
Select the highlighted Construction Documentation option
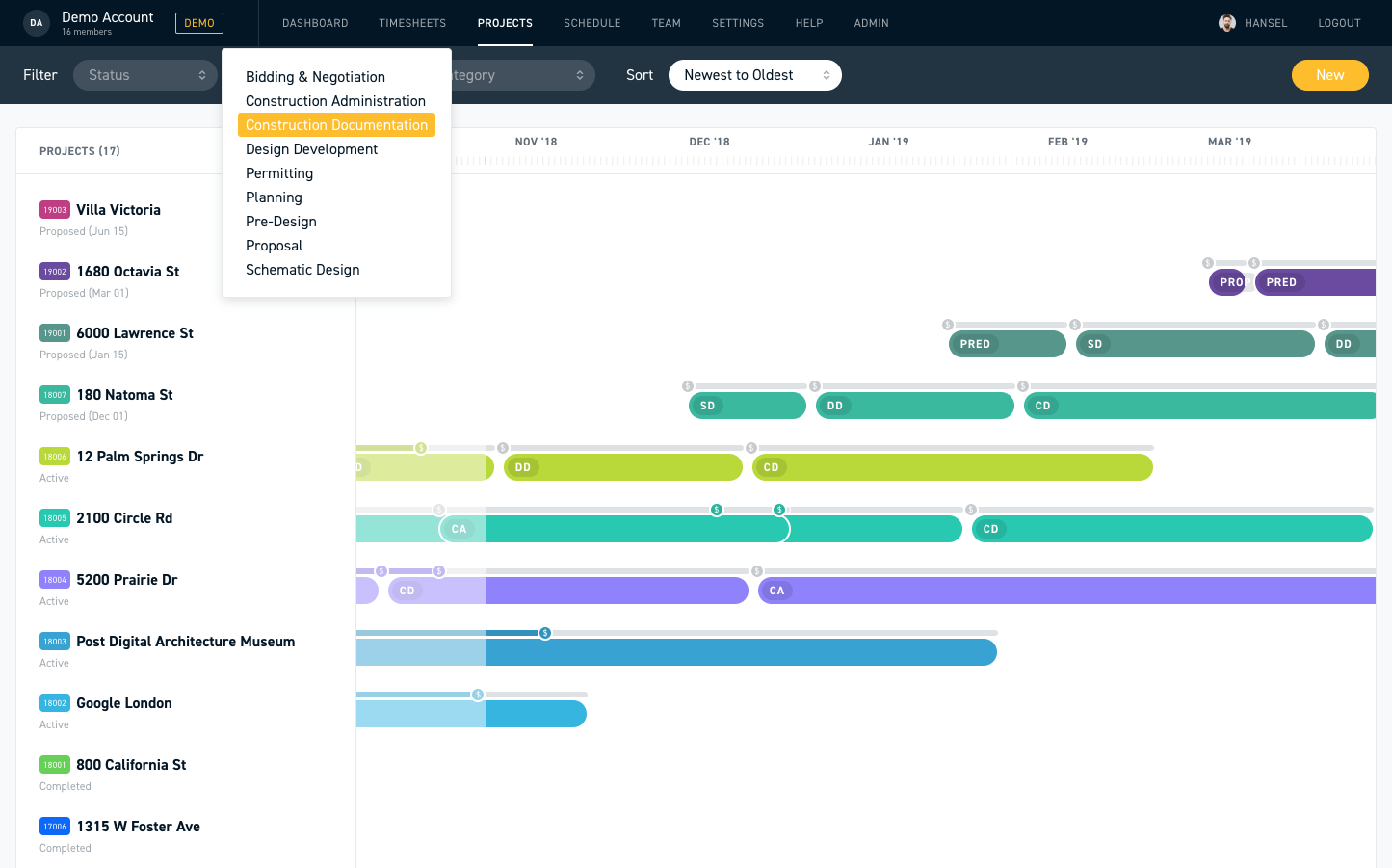coord(336,125)
